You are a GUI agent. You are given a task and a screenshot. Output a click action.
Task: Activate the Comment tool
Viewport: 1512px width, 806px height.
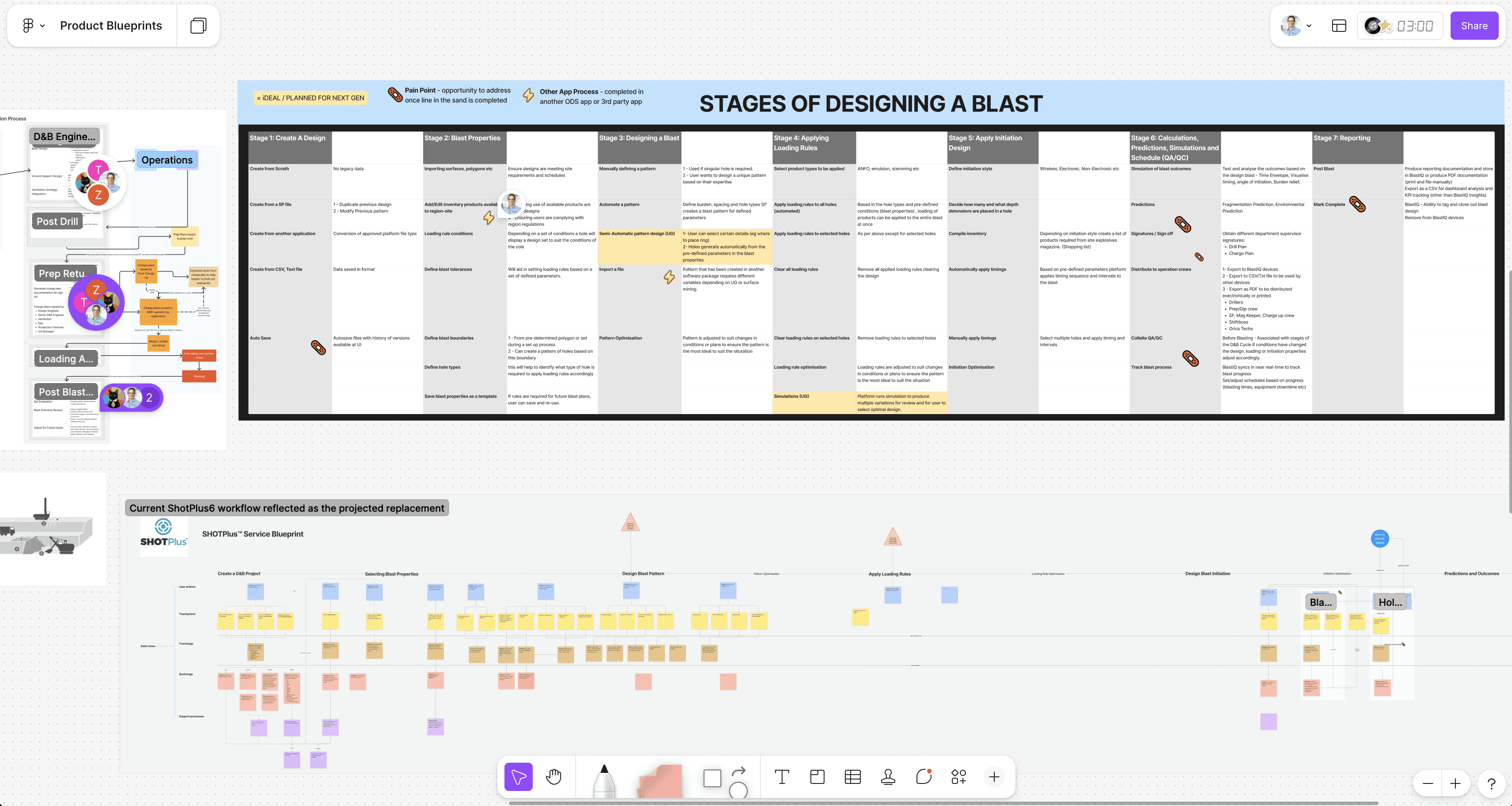coord(923,777)
